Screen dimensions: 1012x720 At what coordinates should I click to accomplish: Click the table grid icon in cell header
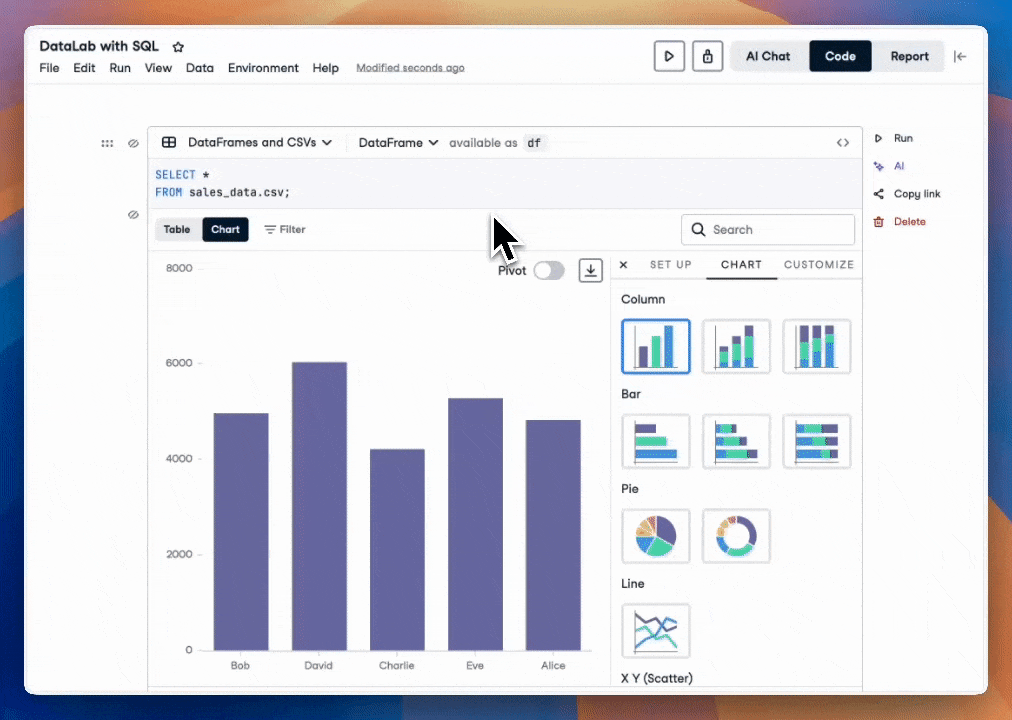(169, 143)
